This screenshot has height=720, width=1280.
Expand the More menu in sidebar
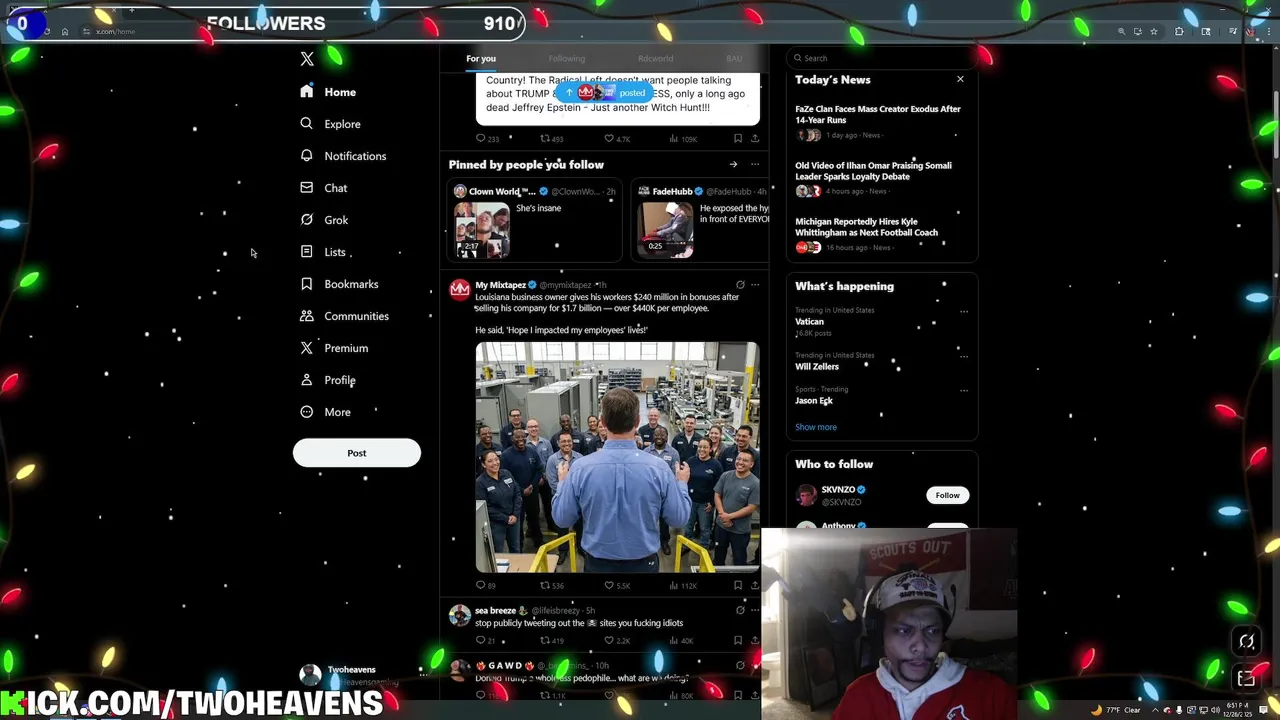325,412
